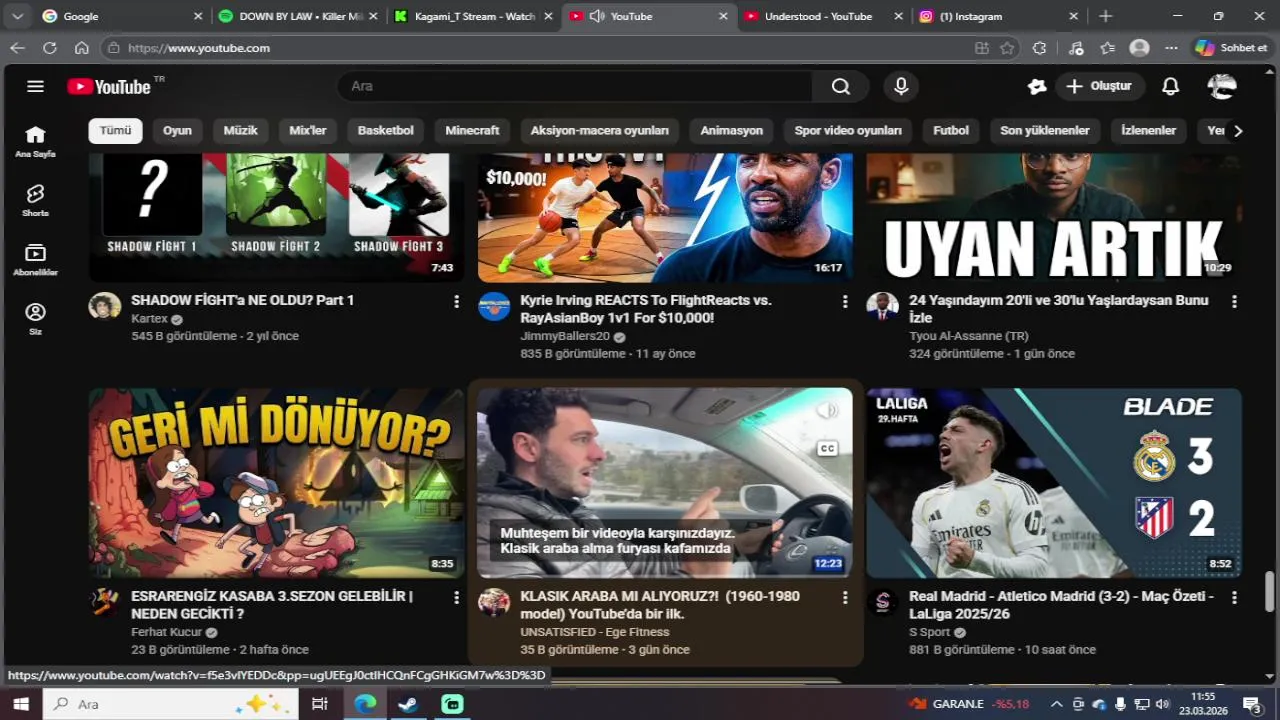Open options menu for 24 Yaşındayım video
The width and height of the screenshot is (1280, 720).
point(1234,301)
